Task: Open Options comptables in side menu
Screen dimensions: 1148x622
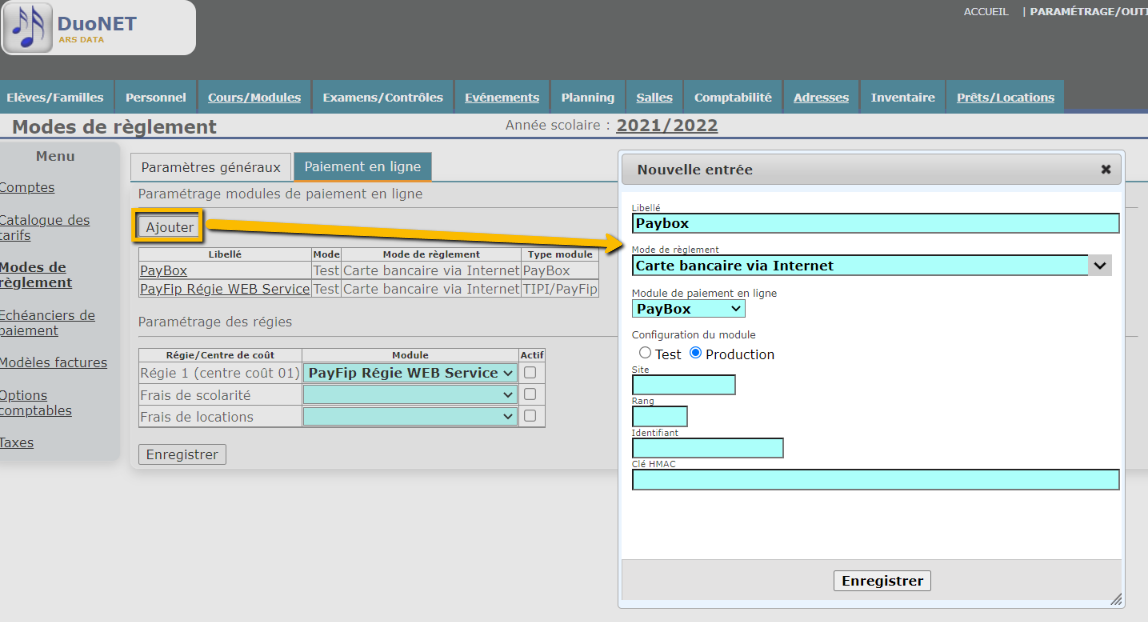Action: tap(36, 402)
